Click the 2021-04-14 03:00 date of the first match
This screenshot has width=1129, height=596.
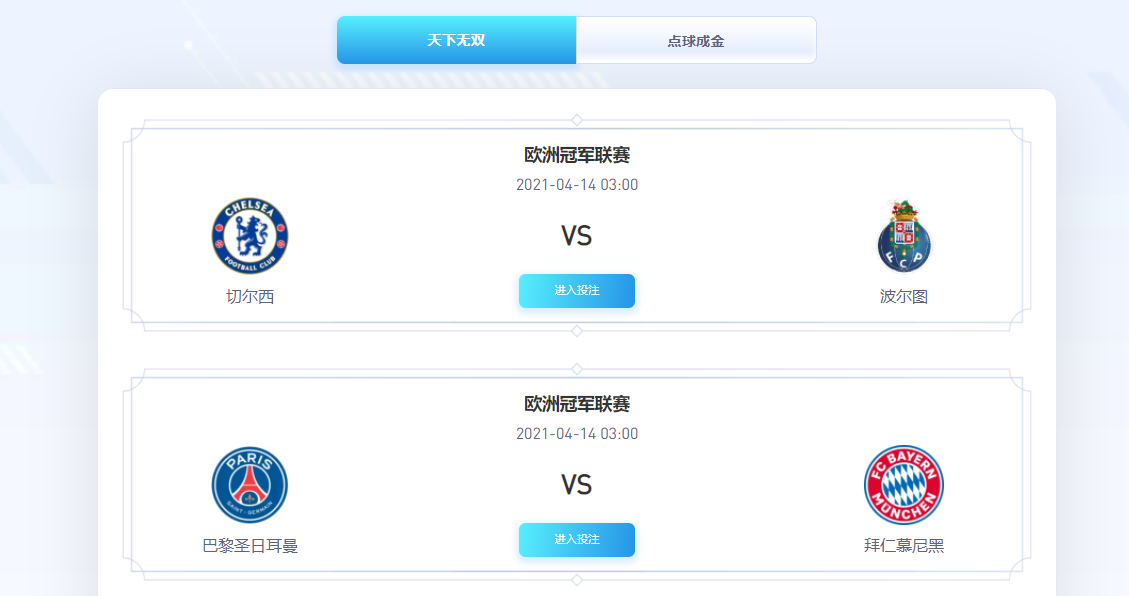[x=576, y=184]
